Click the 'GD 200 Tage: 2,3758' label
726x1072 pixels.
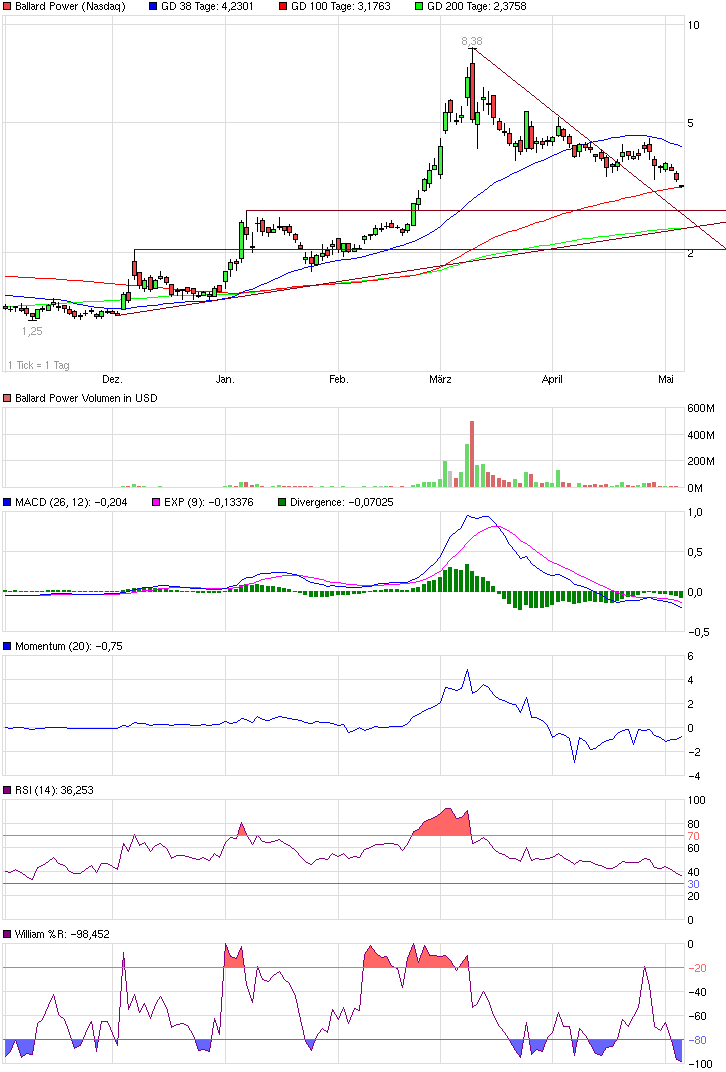coord(476,6)
